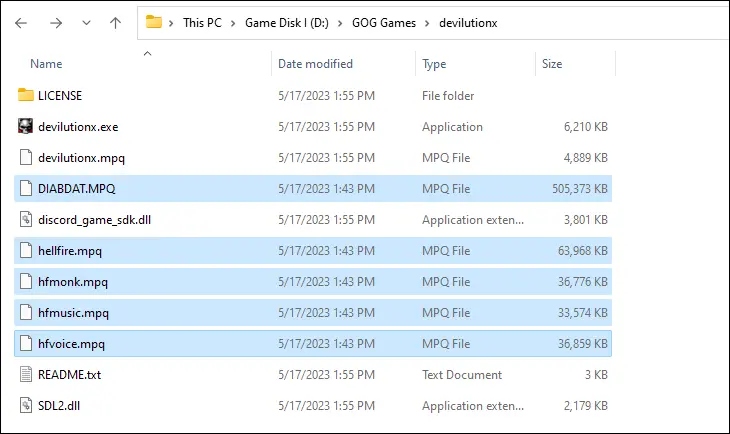The image size is (730, 434).
Task: Select the devilutionx.mpq file name
Action: click(81, 158)
